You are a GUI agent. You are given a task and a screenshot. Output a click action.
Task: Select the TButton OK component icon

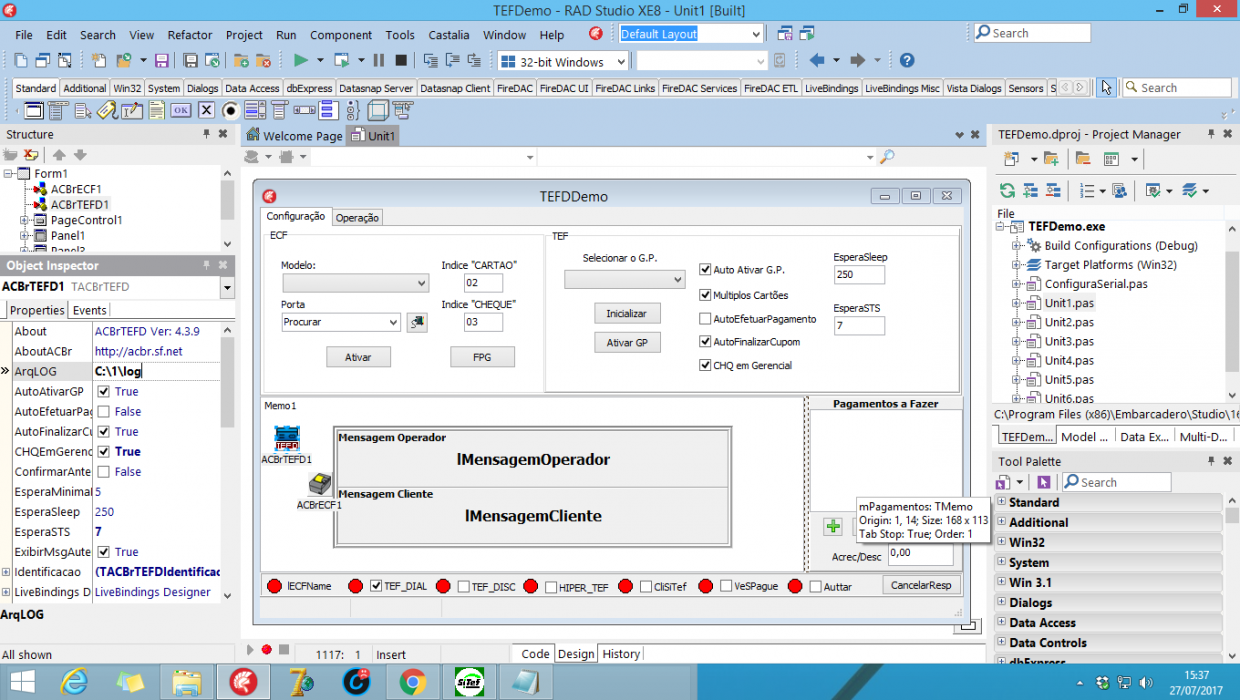pyautogui.click(x=180, y=110)
